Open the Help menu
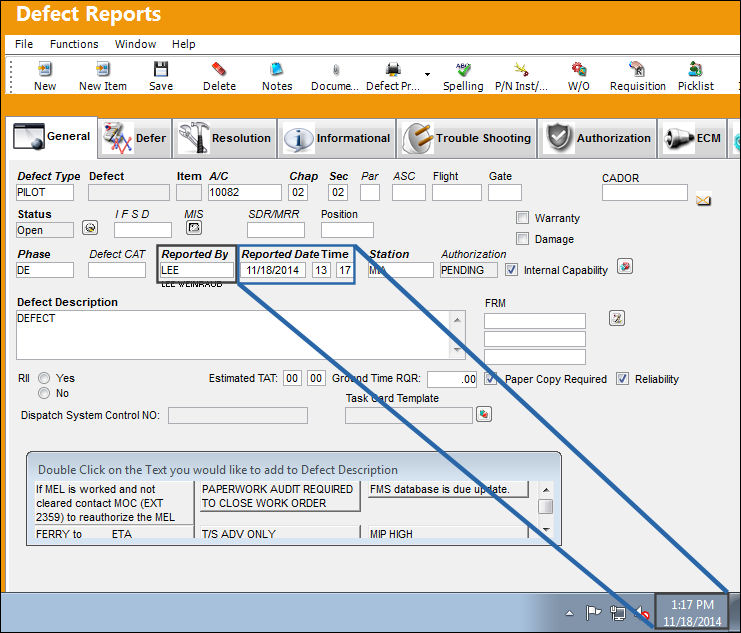 183,44
